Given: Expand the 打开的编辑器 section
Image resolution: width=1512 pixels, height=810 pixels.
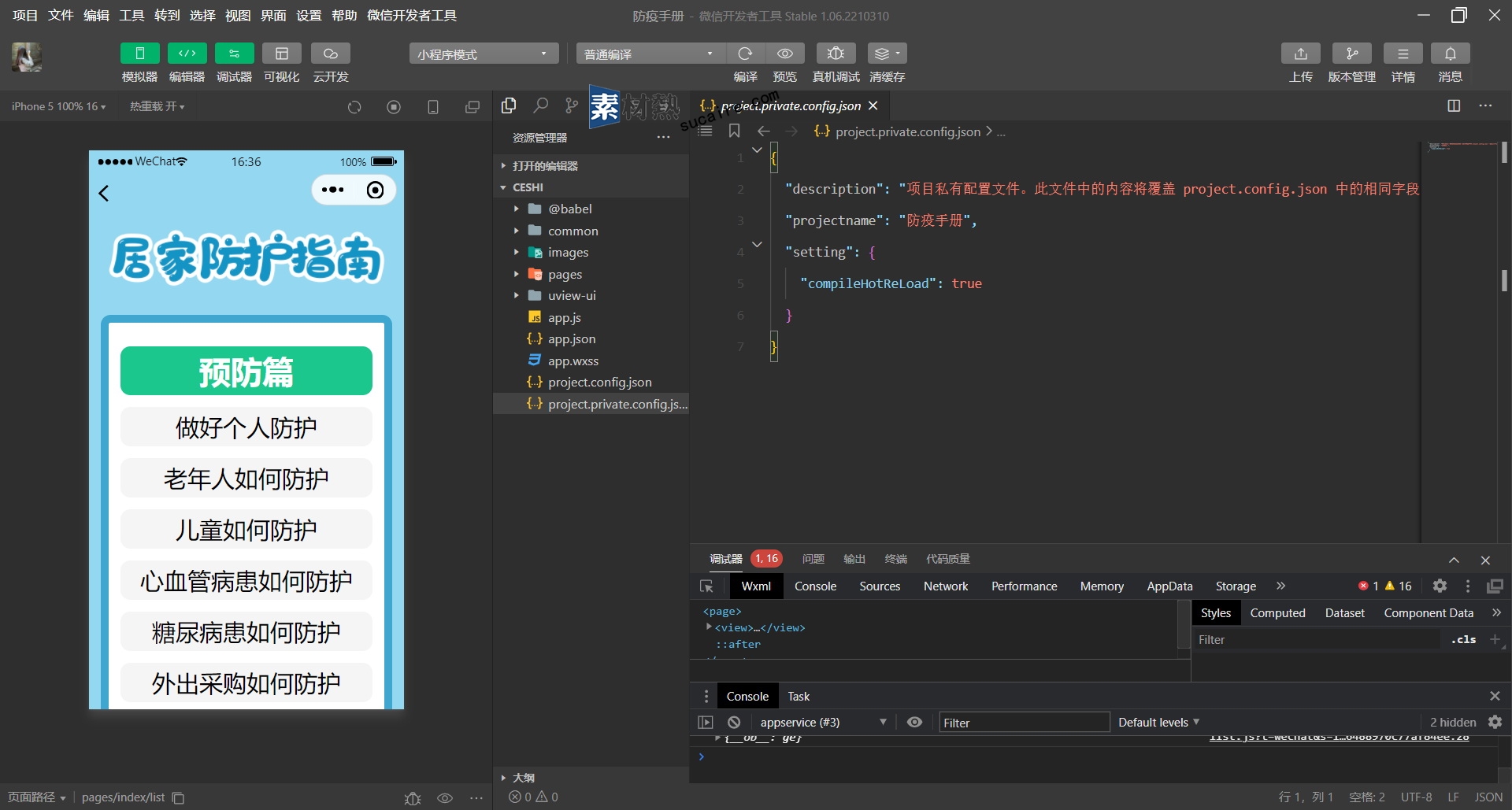Looking at the screenshot, I should coord(591,165).
